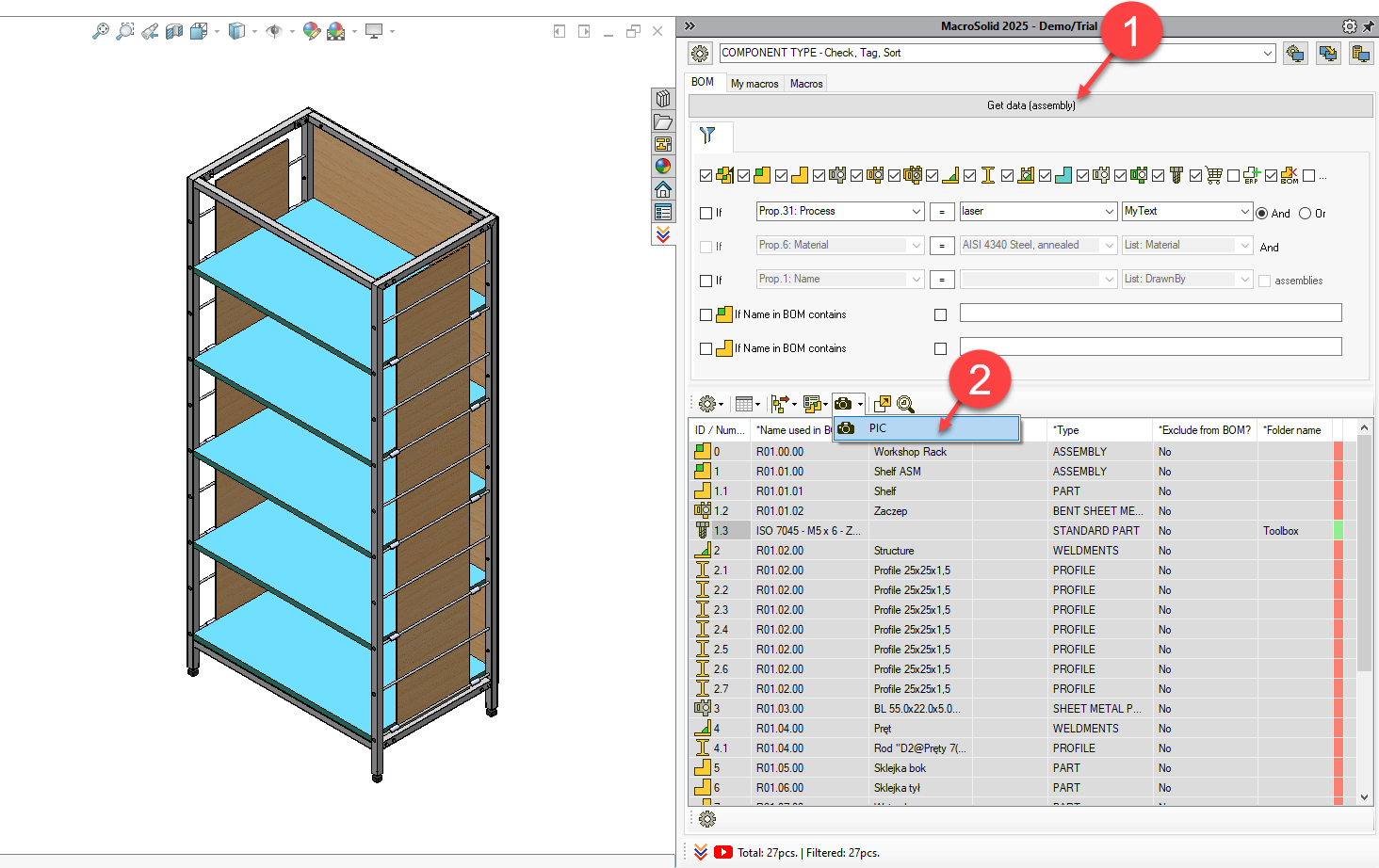
Task: Click the magnifier search icon in BOM toolbar
Action: (906, 404)
